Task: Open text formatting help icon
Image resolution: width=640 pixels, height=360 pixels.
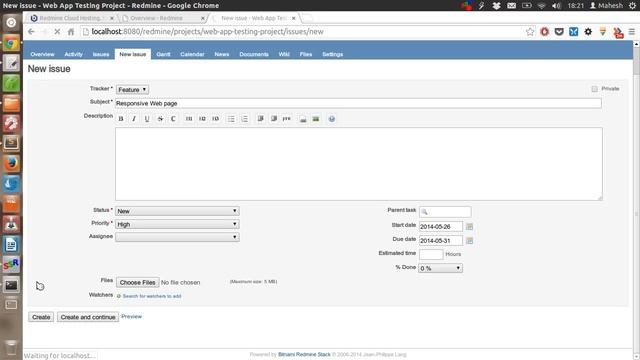Action: 332,119
